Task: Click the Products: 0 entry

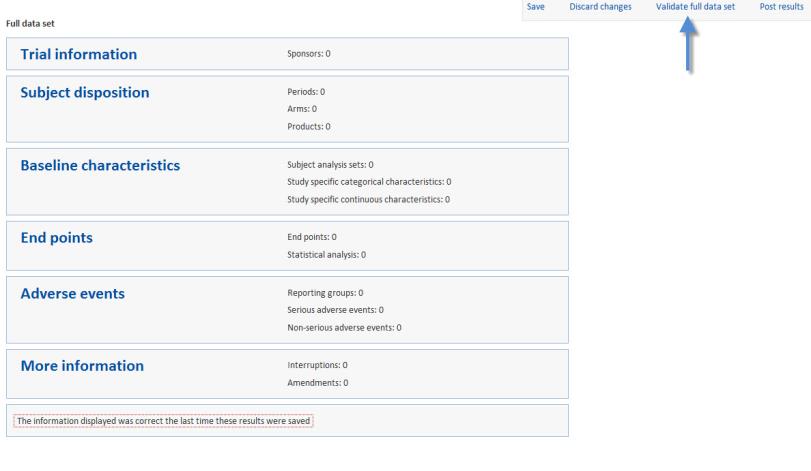Action: [309, 127]
